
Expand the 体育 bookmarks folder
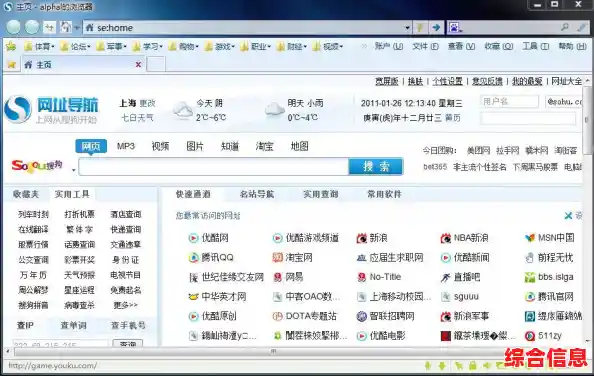tap(39, 47)
